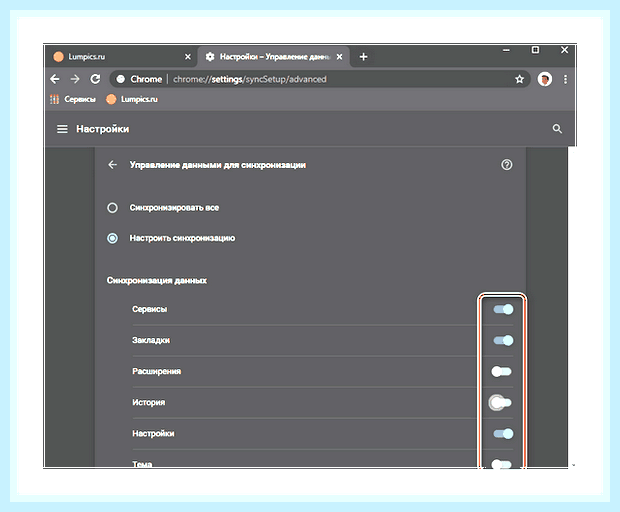
Task: Open the Chrome three-dot menu
Action: [x=565, y=79]
